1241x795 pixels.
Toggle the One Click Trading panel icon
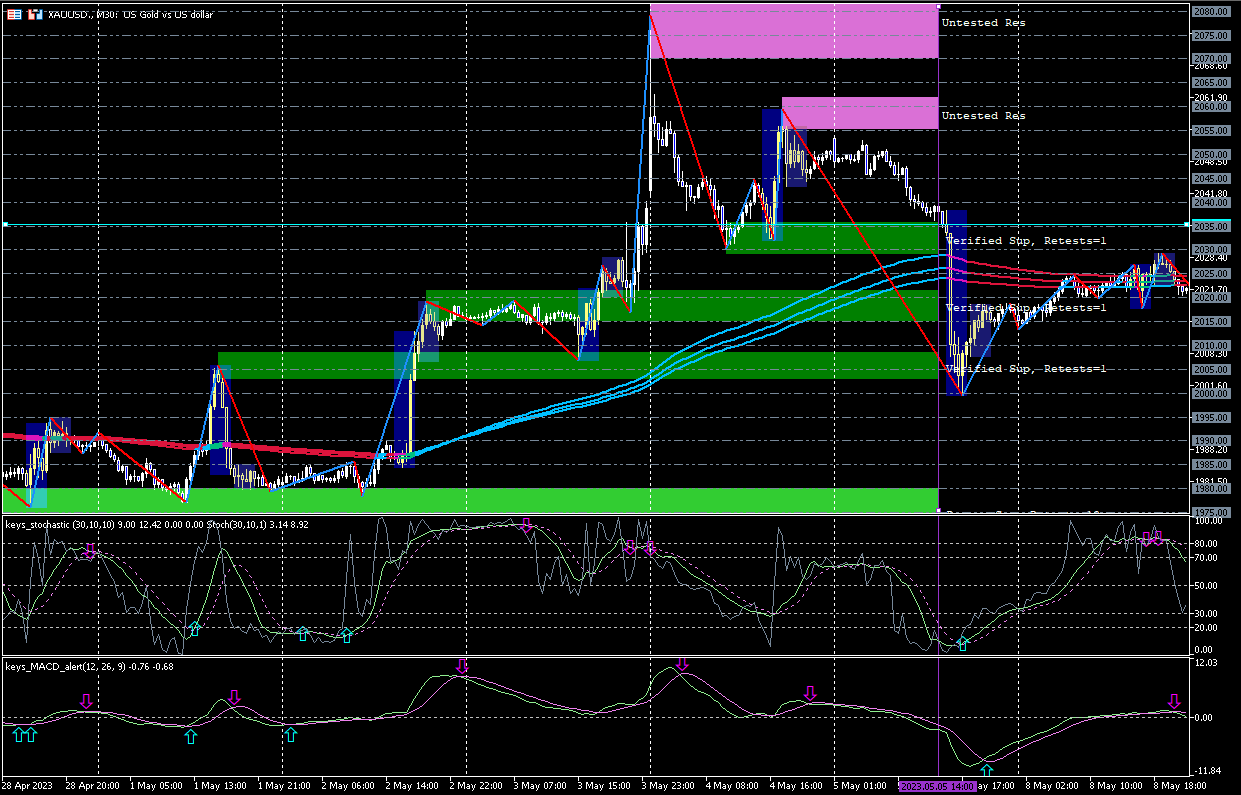(x=33, y=15)
